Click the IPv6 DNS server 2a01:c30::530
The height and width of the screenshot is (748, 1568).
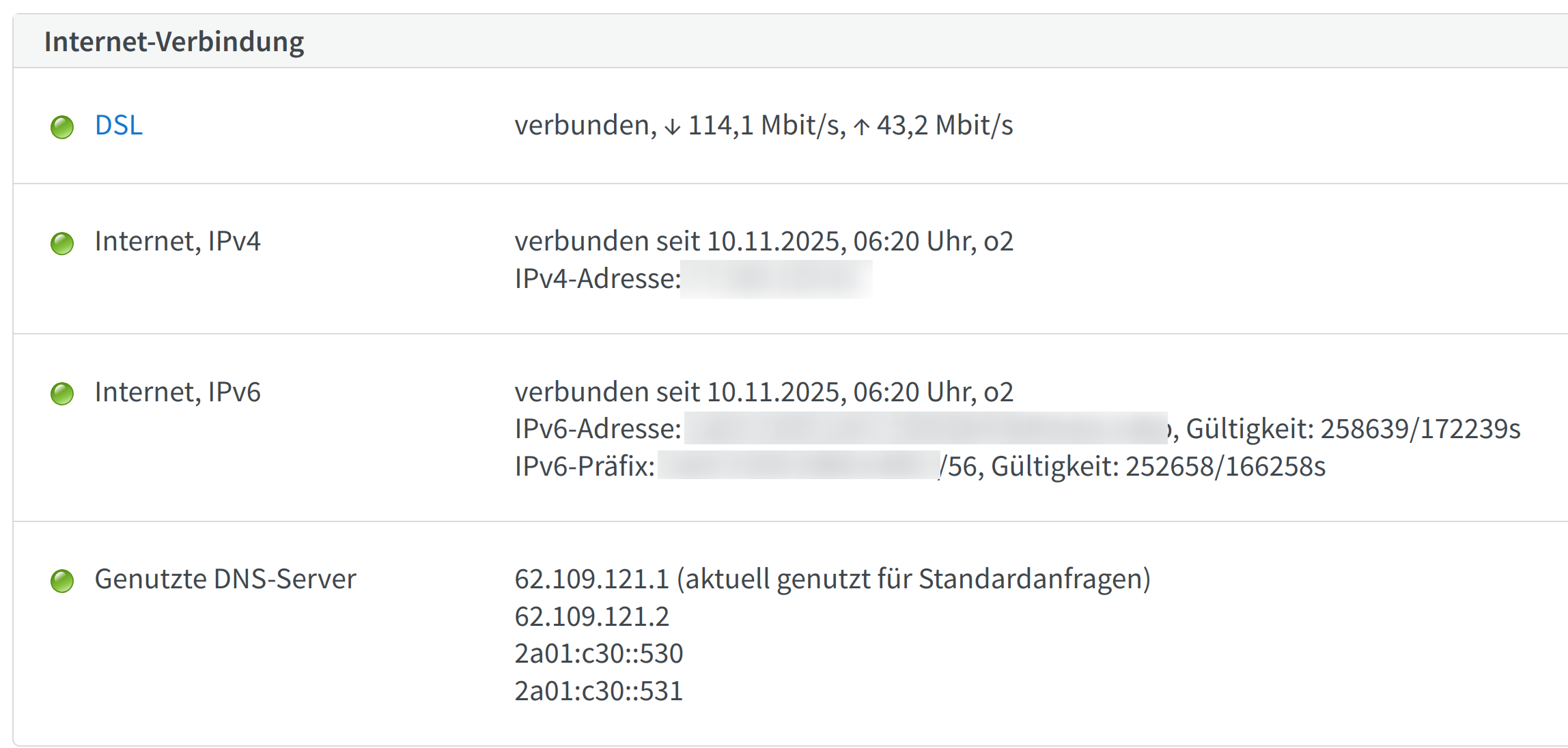click(598, 654)
